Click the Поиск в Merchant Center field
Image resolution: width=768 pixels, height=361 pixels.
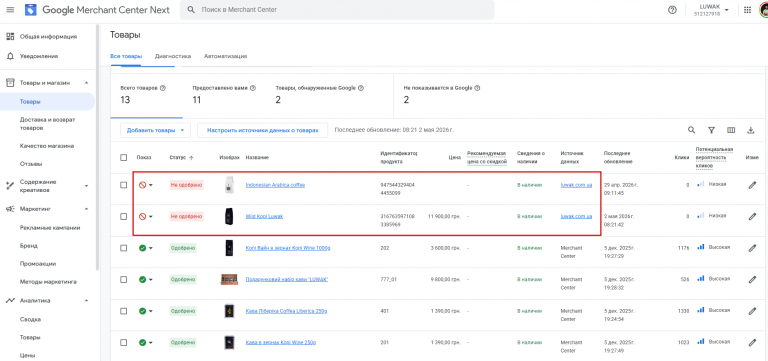point(337,10)
